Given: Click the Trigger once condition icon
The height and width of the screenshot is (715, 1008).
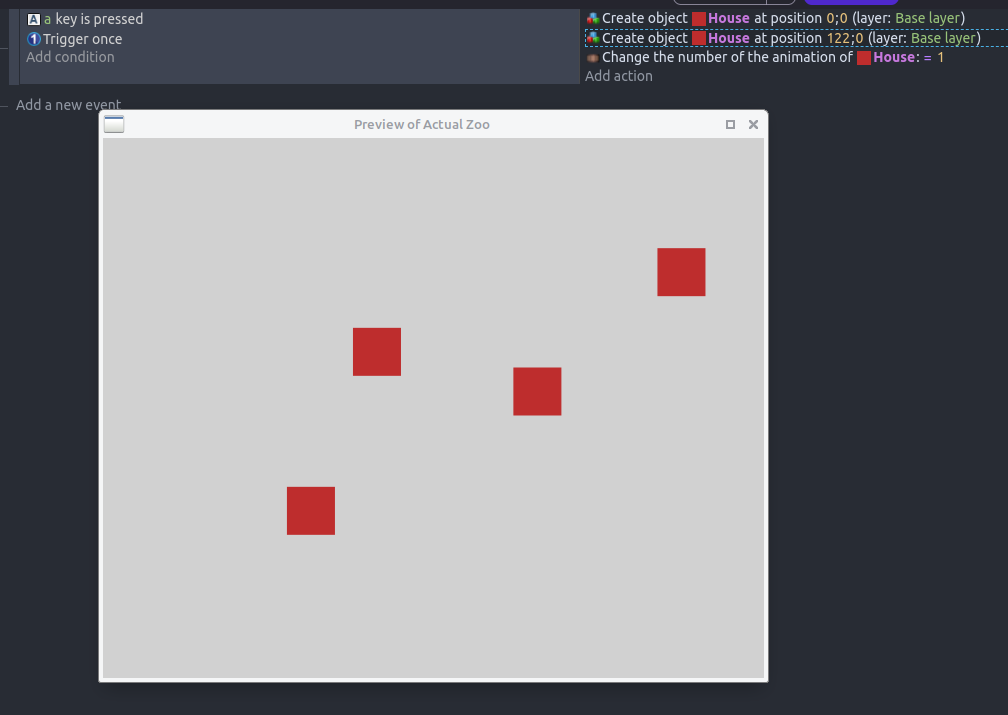Looking at the screenshot, I should tap(34, 38).
